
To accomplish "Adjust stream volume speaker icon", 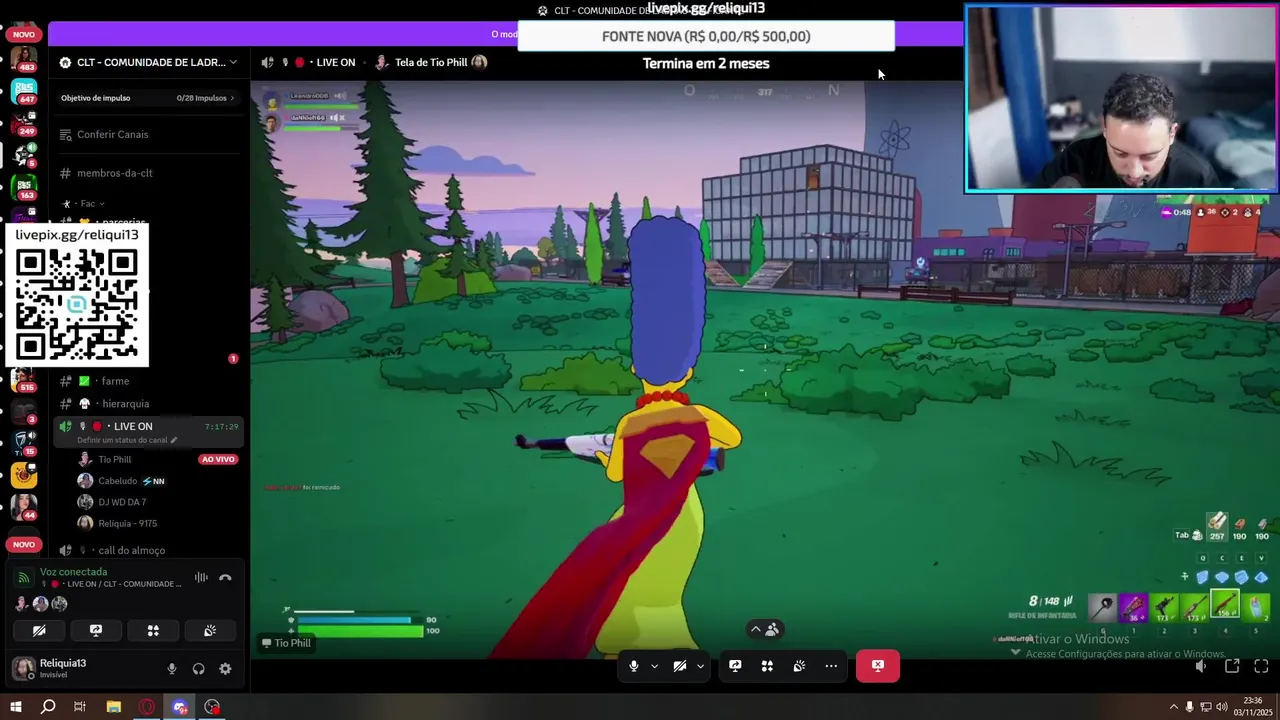I will pyautogui.click(x=1201, y=667).
